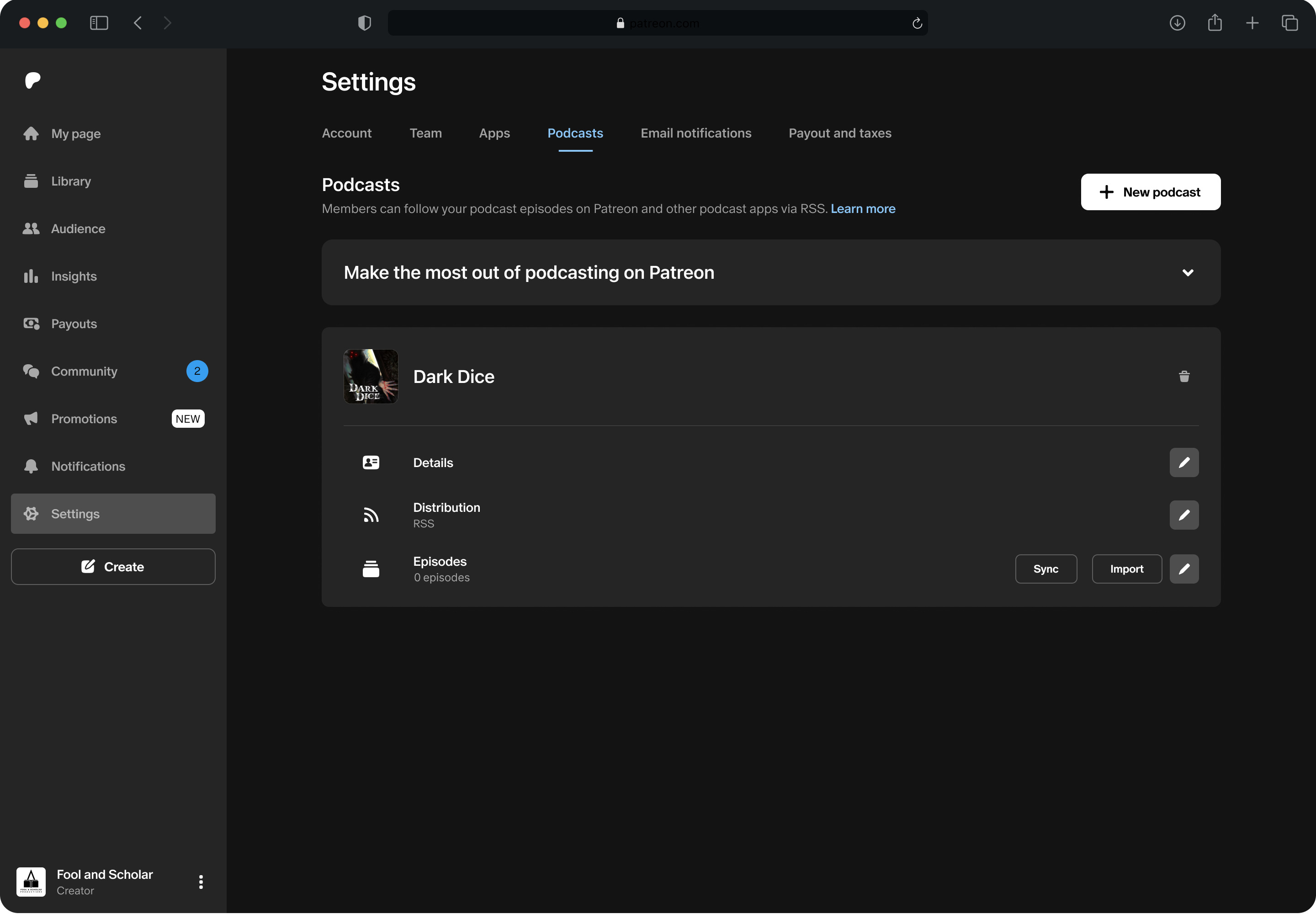The image size is (1316, 914).
Task: Click the Dark Dice podcast cover art
Action: point(371,377)
